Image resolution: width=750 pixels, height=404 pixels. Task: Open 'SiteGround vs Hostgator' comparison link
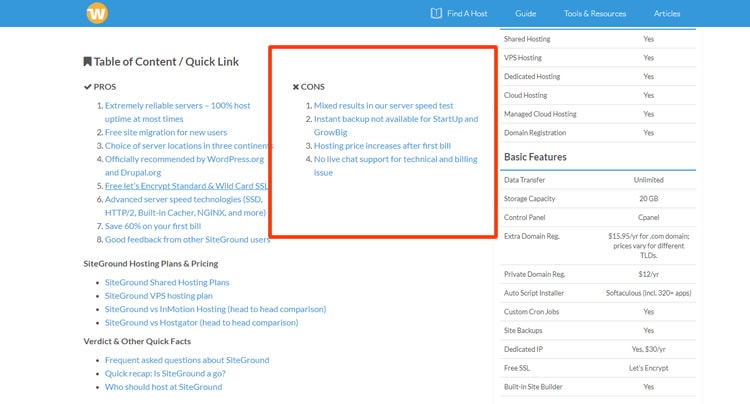(201, 322)
